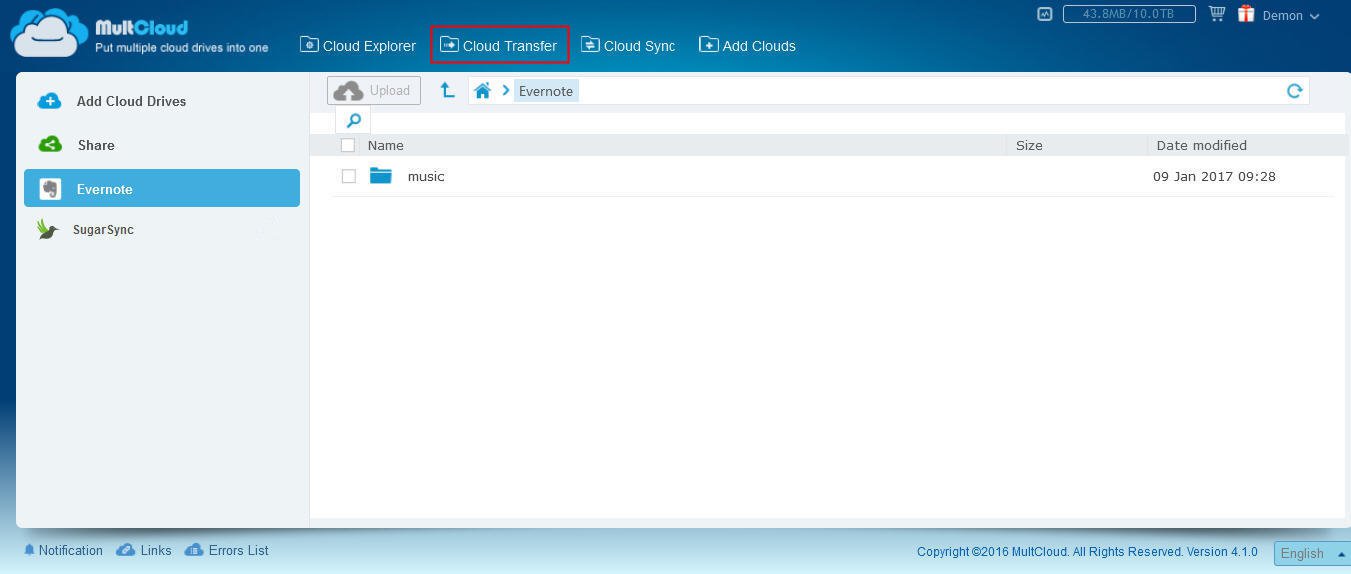The width and height of the screenshot is (1351, 574).
Task: Go to the home root icon
Action: 482,91
